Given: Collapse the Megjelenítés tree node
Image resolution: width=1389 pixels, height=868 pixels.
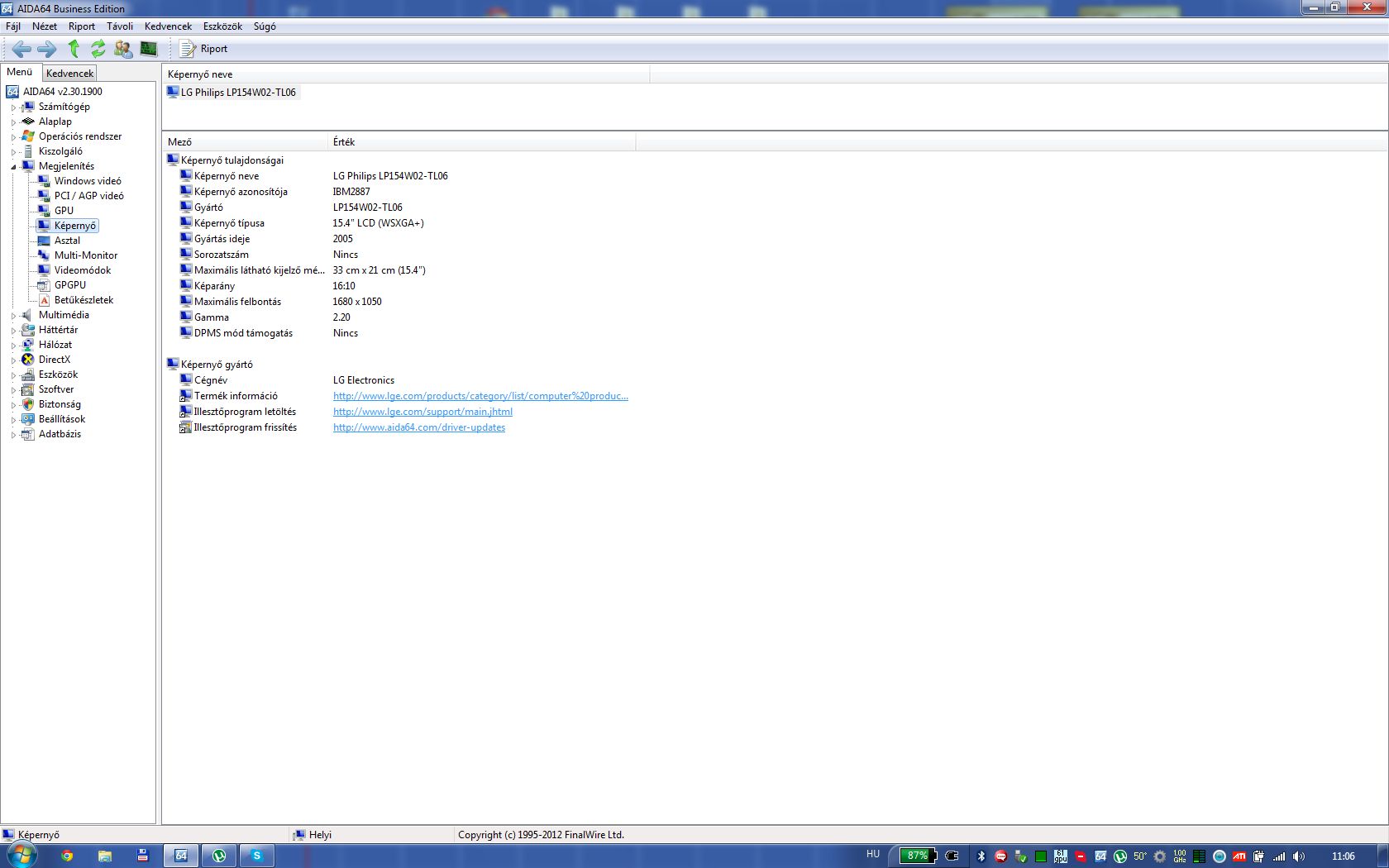Looking at the screenshot, I should click(x=13, y=167).
